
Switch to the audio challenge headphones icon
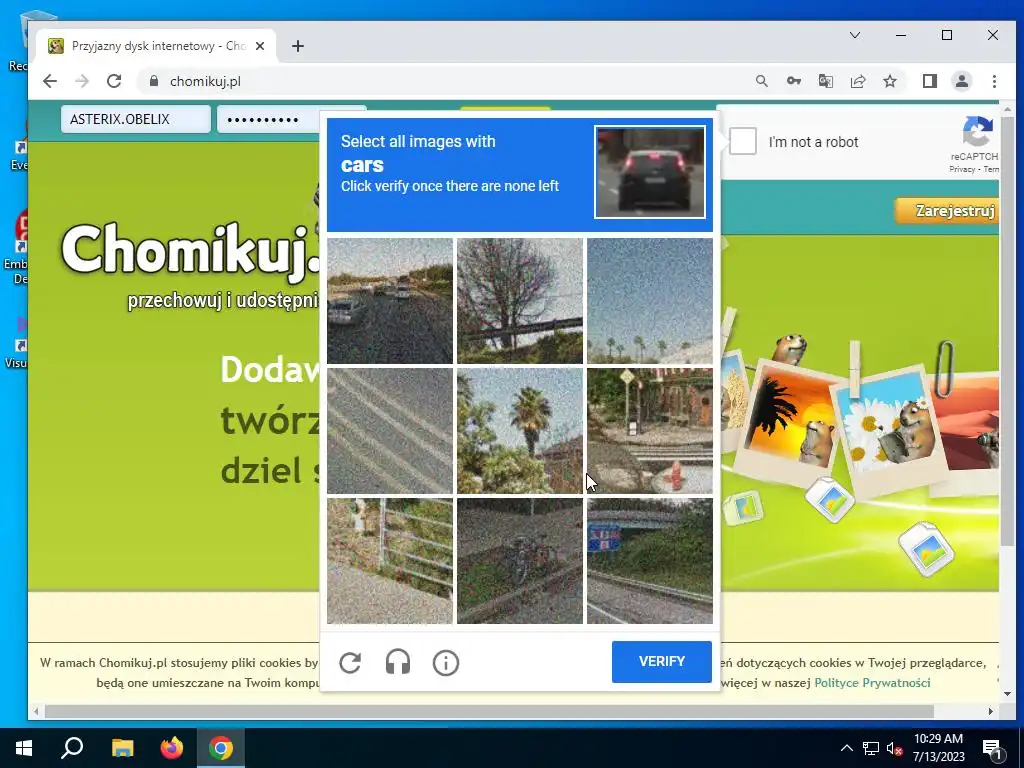(x=398, y=662)
